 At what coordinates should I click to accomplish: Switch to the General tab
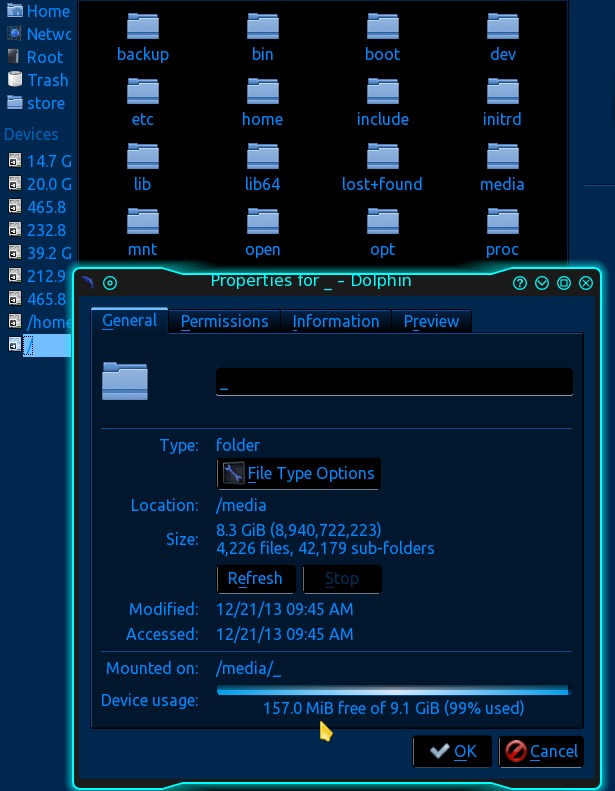(x=130, y=320)
